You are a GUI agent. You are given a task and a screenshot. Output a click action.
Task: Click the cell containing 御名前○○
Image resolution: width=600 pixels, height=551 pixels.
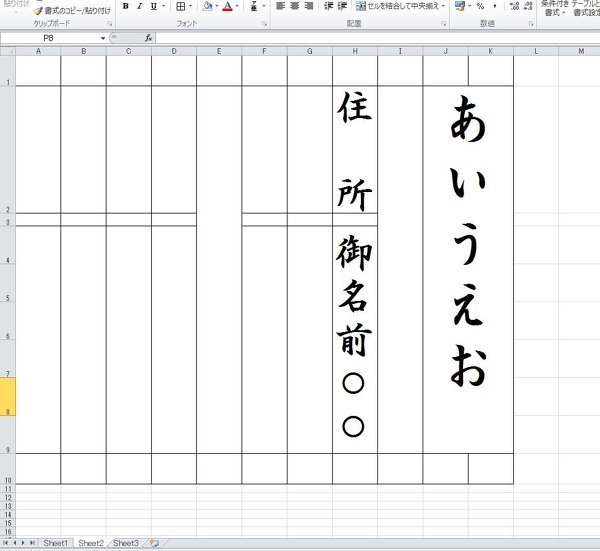pos(355,340)
